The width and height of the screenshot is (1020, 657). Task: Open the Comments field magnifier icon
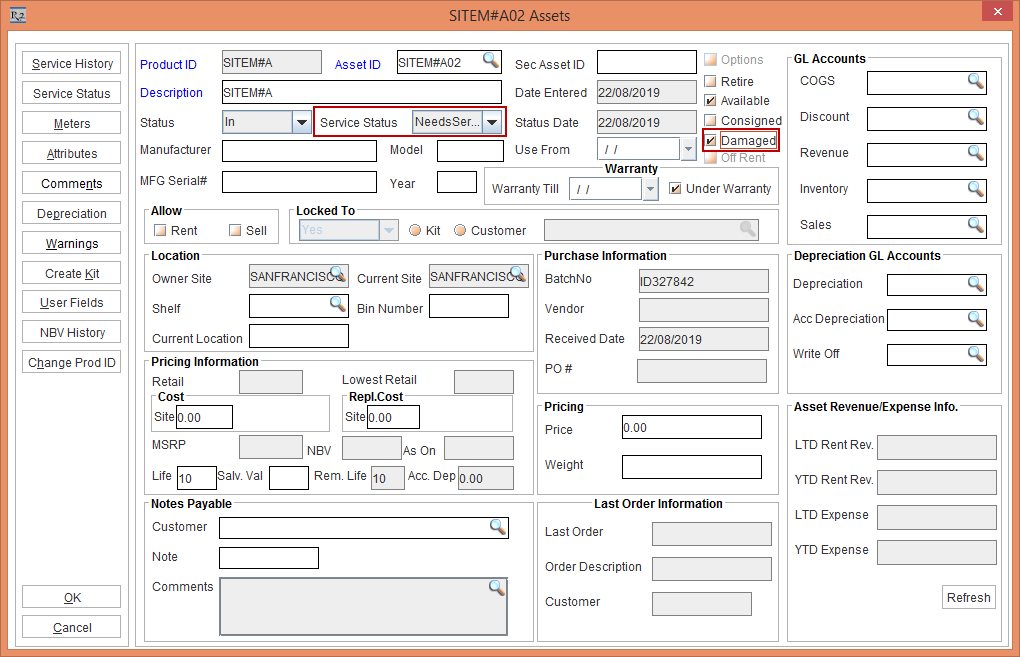pyautogui.click(x=496, y=588)
